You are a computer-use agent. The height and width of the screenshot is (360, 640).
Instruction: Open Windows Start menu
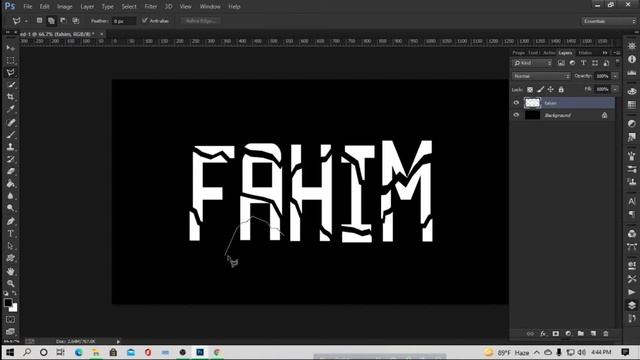coord(10,352)
